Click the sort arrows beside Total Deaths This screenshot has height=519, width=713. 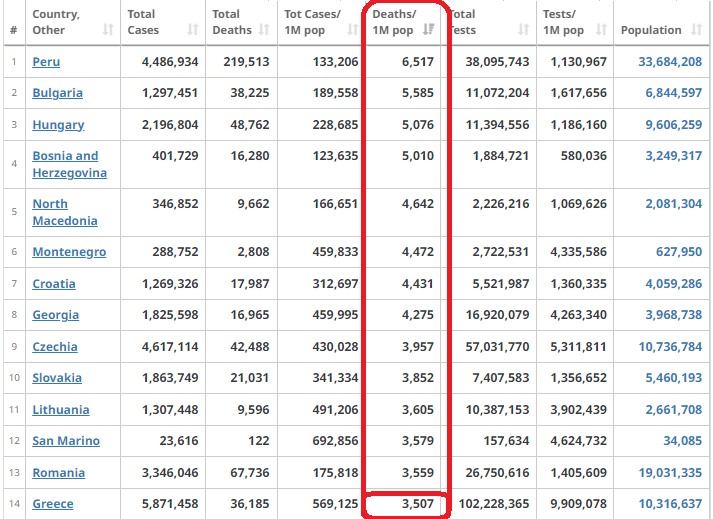point(264,30)
